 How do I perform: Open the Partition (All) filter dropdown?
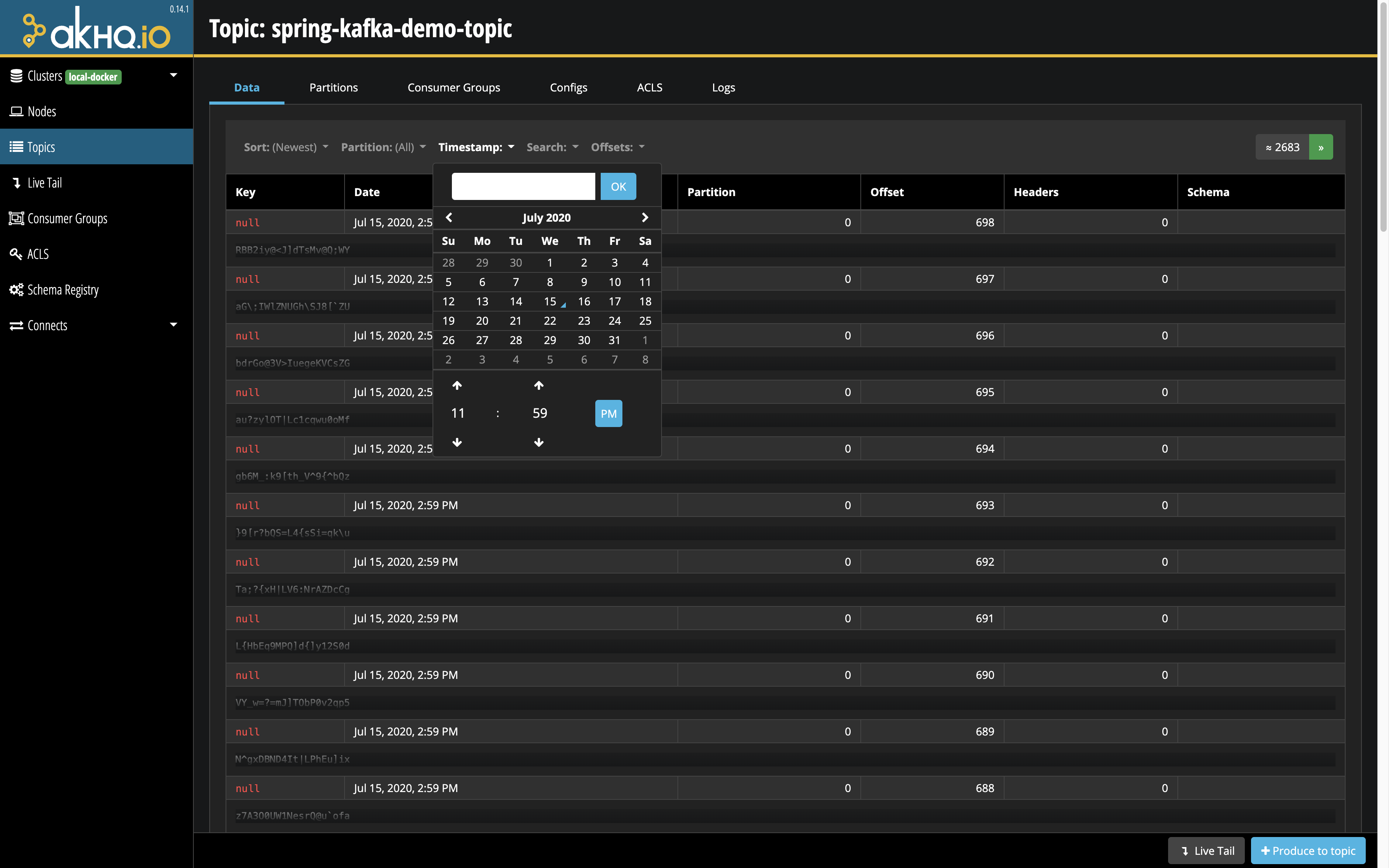[383, 148]
